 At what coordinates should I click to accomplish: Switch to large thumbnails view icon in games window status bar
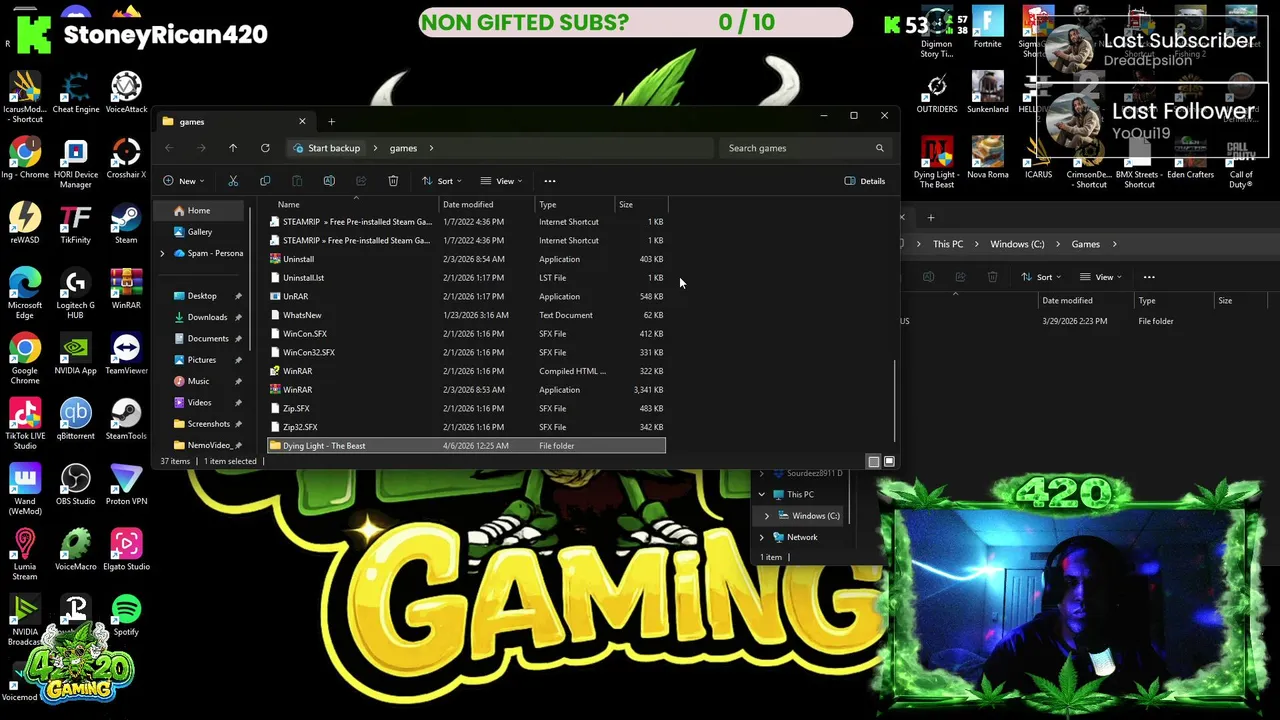[x=889, y=461]
